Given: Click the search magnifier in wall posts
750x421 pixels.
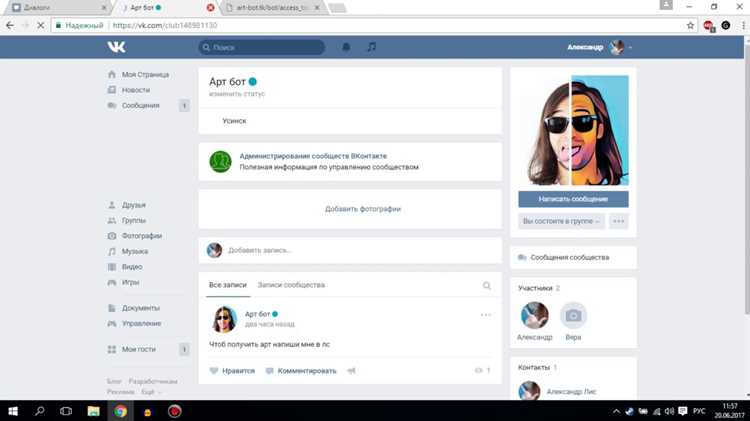Looking at the screenshot, I should point(486,286).
